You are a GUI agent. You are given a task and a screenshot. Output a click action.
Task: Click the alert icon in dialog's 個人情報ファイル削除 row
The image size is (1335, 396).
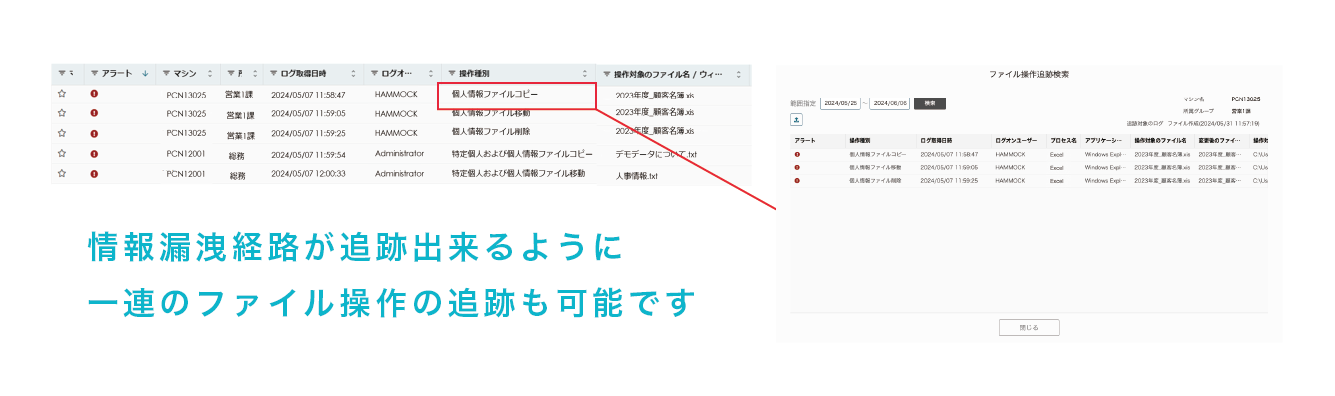(797, 180)
